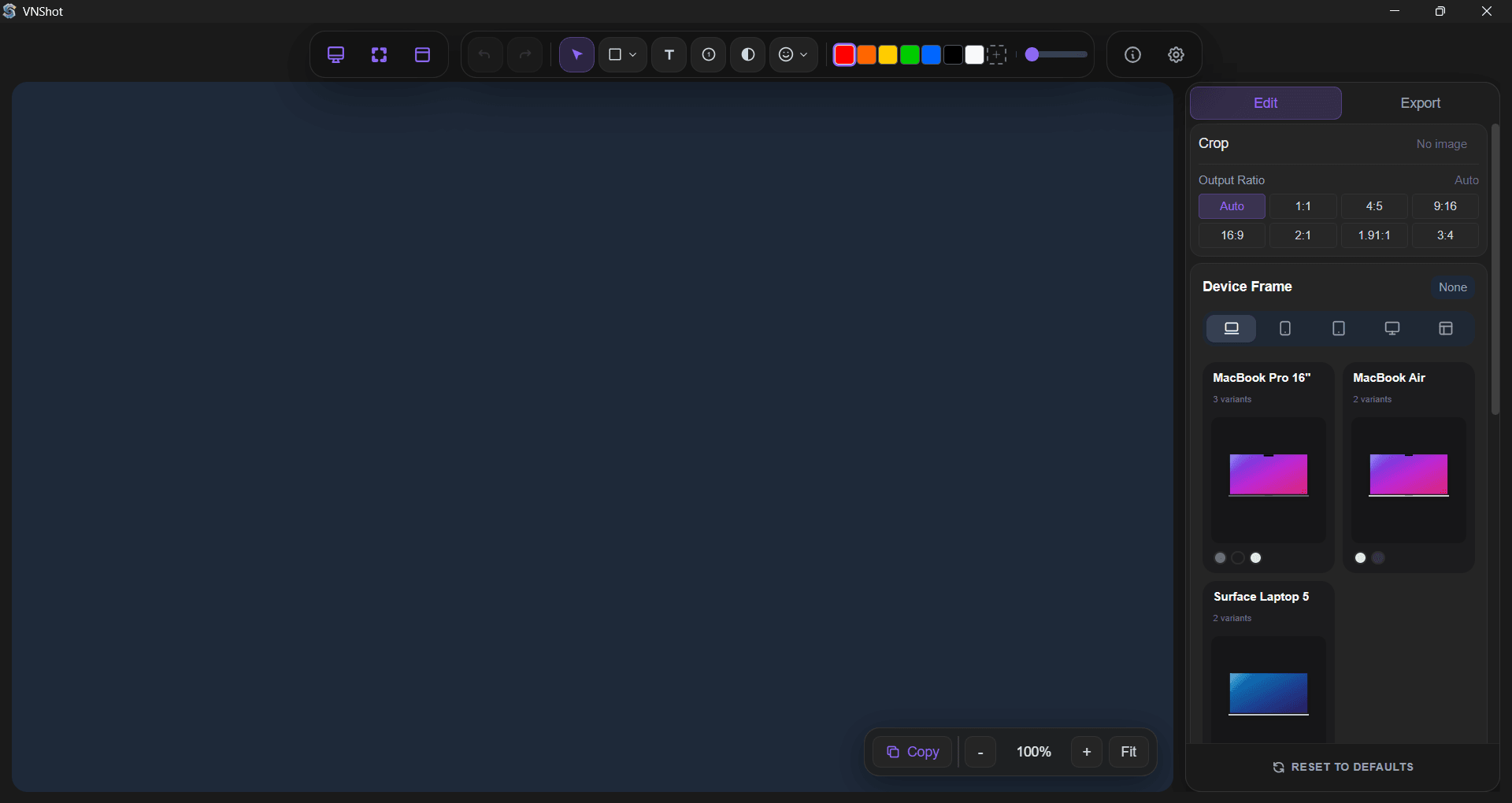Select the numbered step tool
Viewport: 1512px width, 803px height.
[x=707, y=54]
